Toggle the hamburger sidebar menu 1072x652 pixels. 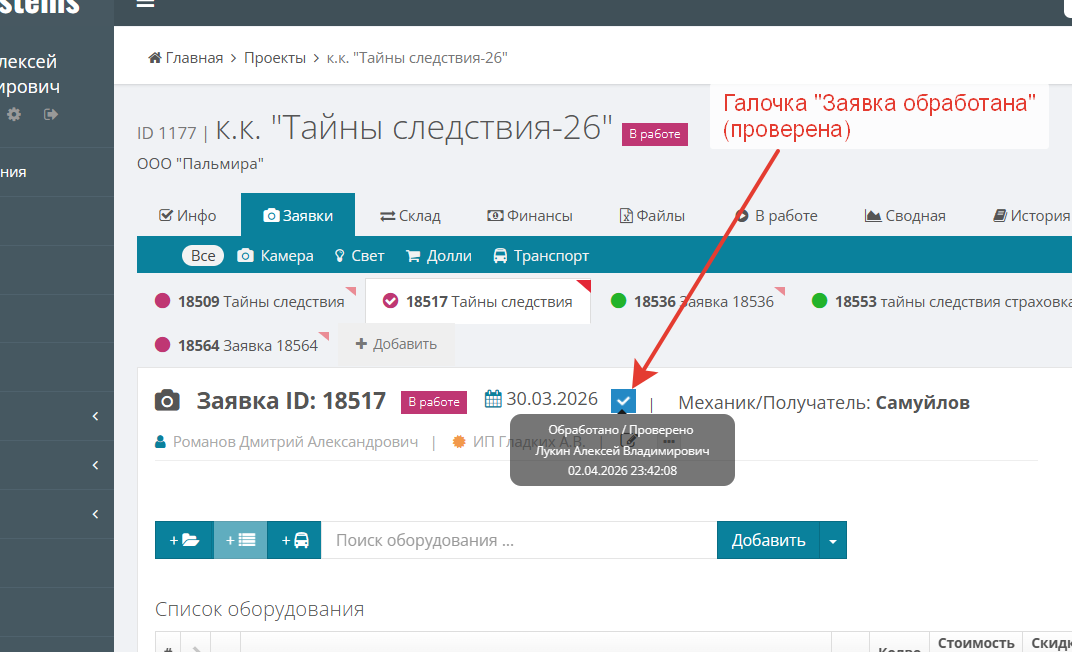point(145,4)
